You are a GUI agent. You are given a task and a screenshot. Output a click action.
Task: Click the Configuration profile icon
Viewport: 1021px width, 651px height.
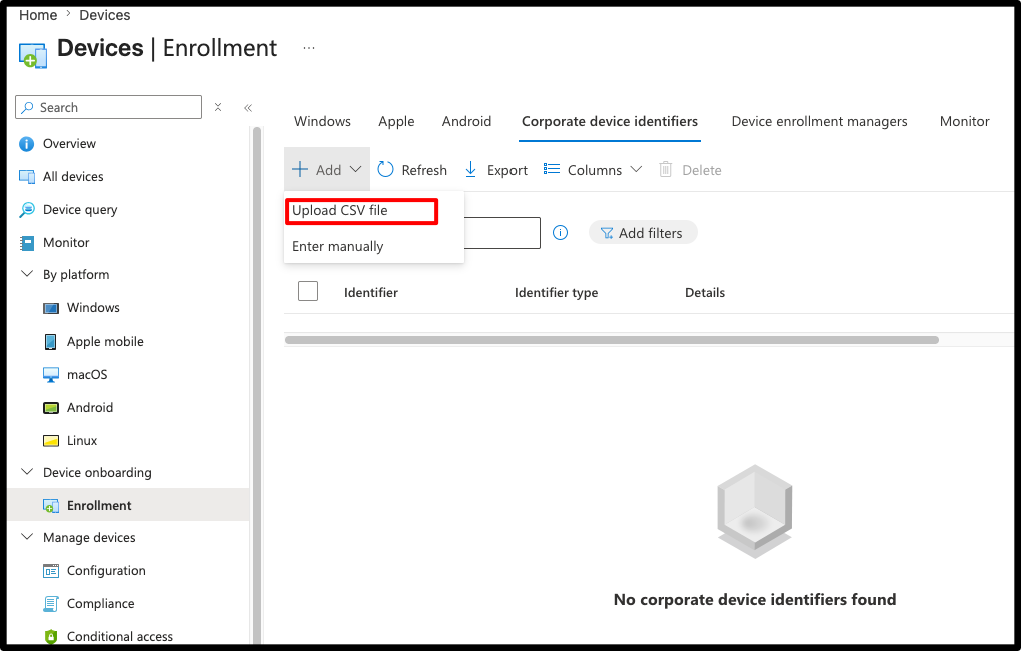click(x=51, y=571)
